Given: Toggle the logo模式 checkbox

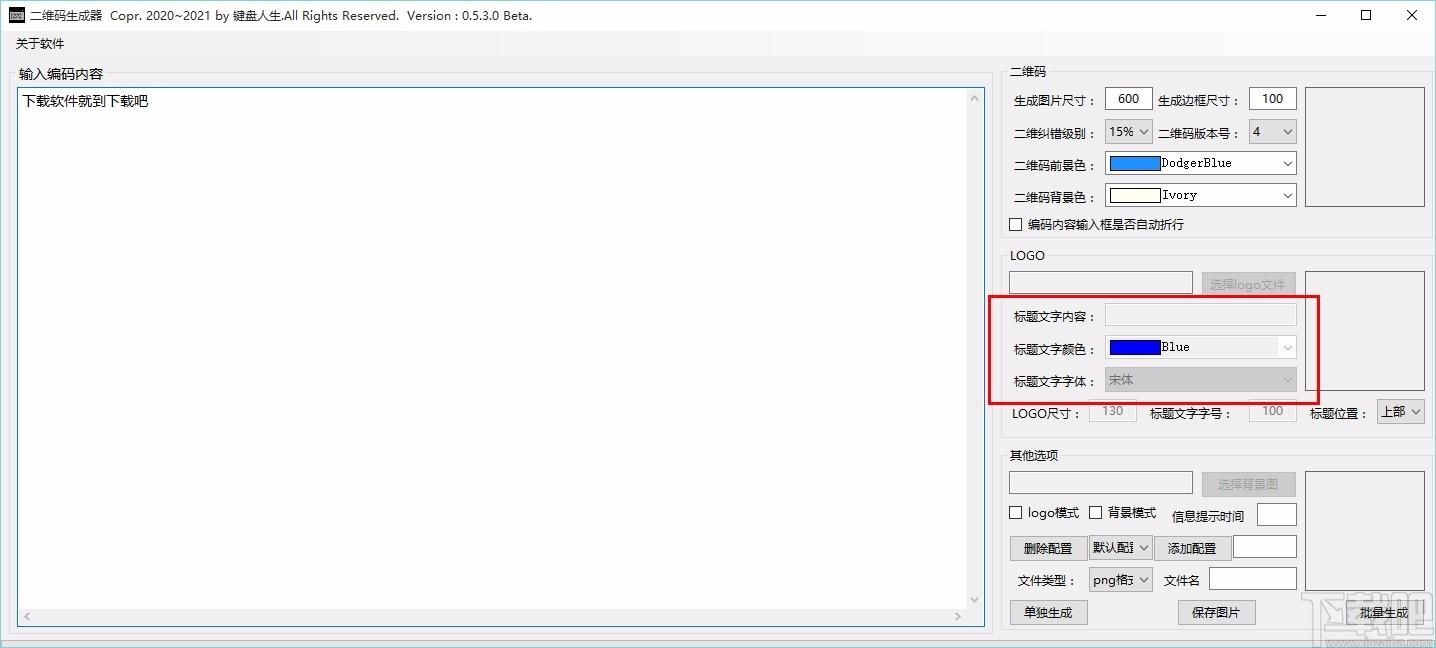Looking at the screenshot, I should point(1016,513).
